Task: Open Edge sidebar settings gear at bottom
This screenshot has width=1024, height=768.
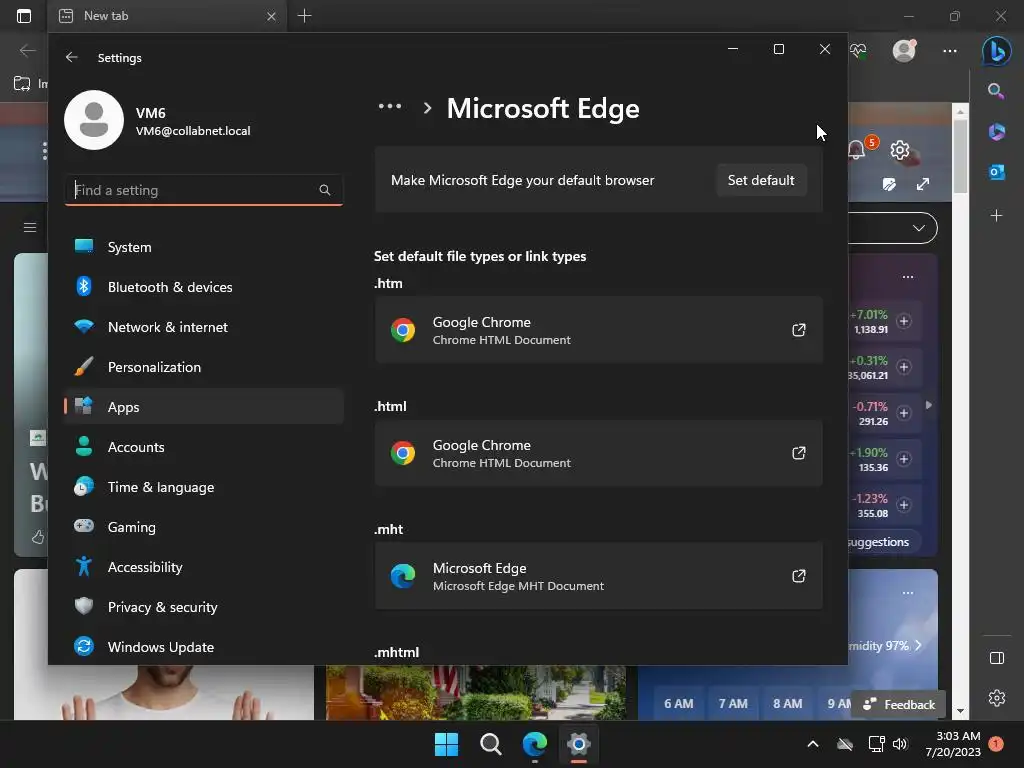Action: [997, 697]
